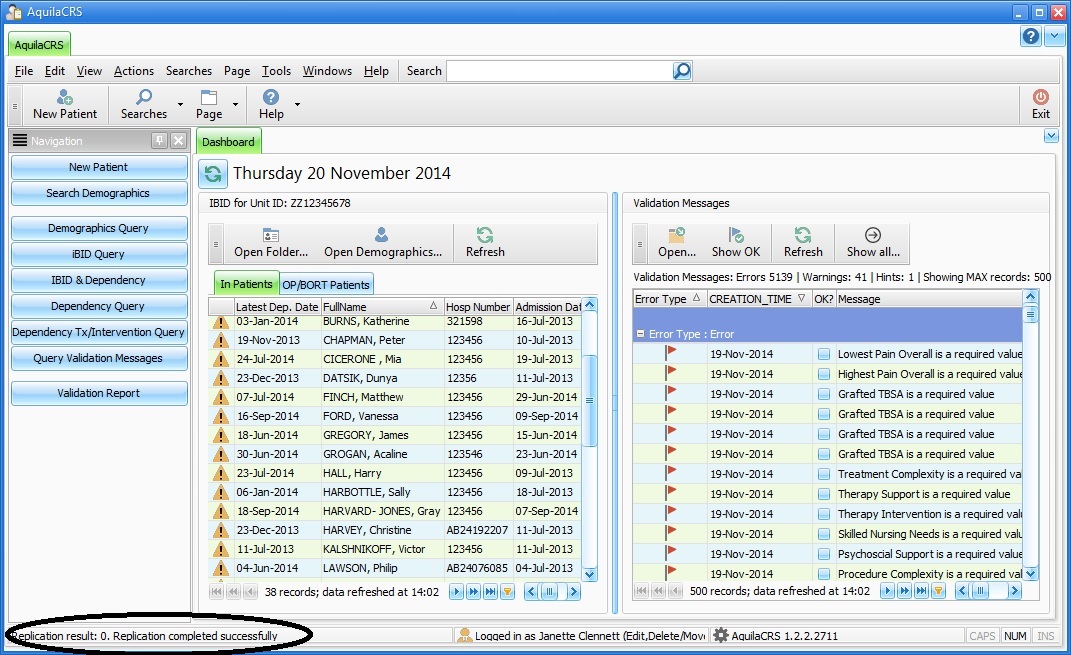The width and height of the screenshot is (1071, 655).
Task: Tick OK checkbox for Lowest Pain Overall message
Action: click(824, 354)
